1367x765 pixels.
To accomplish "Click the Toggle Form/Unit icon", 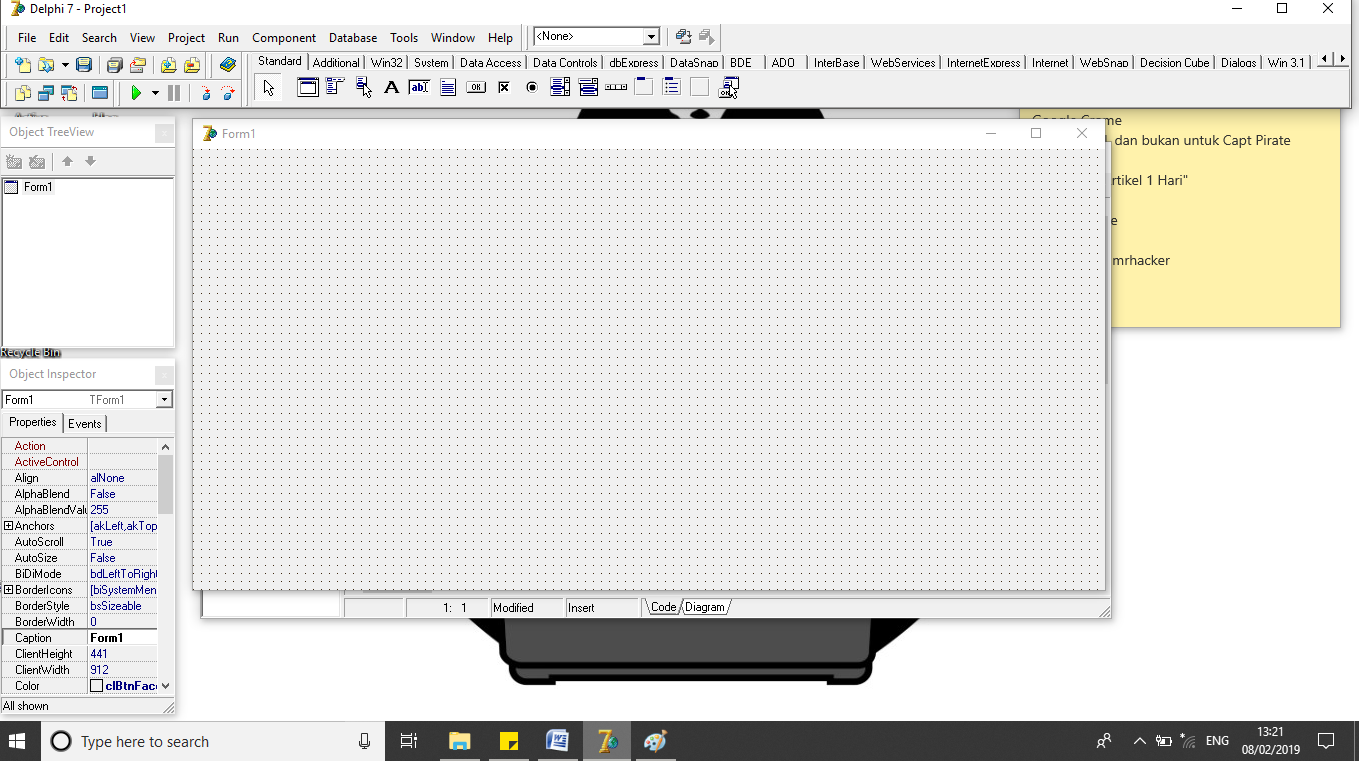I will tap(69, 93).
